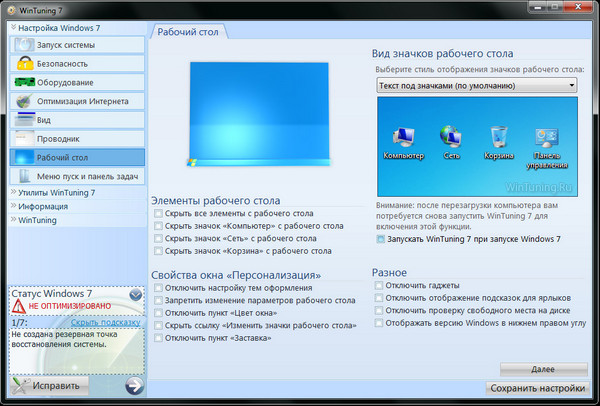Collapse the Статус Windows 7 panel chevron
Screen dimensions: 600x406
[x=135, y=295]
